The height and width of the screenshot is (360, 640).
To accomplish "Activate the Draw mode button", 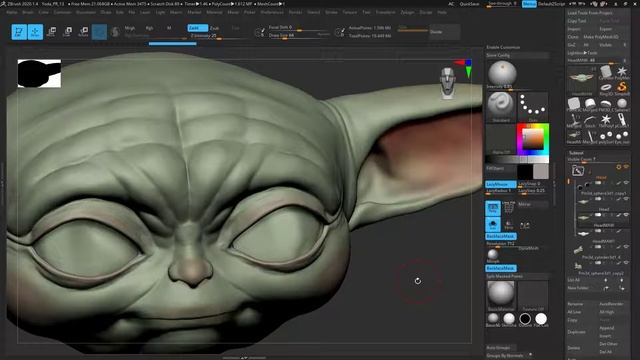I will tap(35, 32).
